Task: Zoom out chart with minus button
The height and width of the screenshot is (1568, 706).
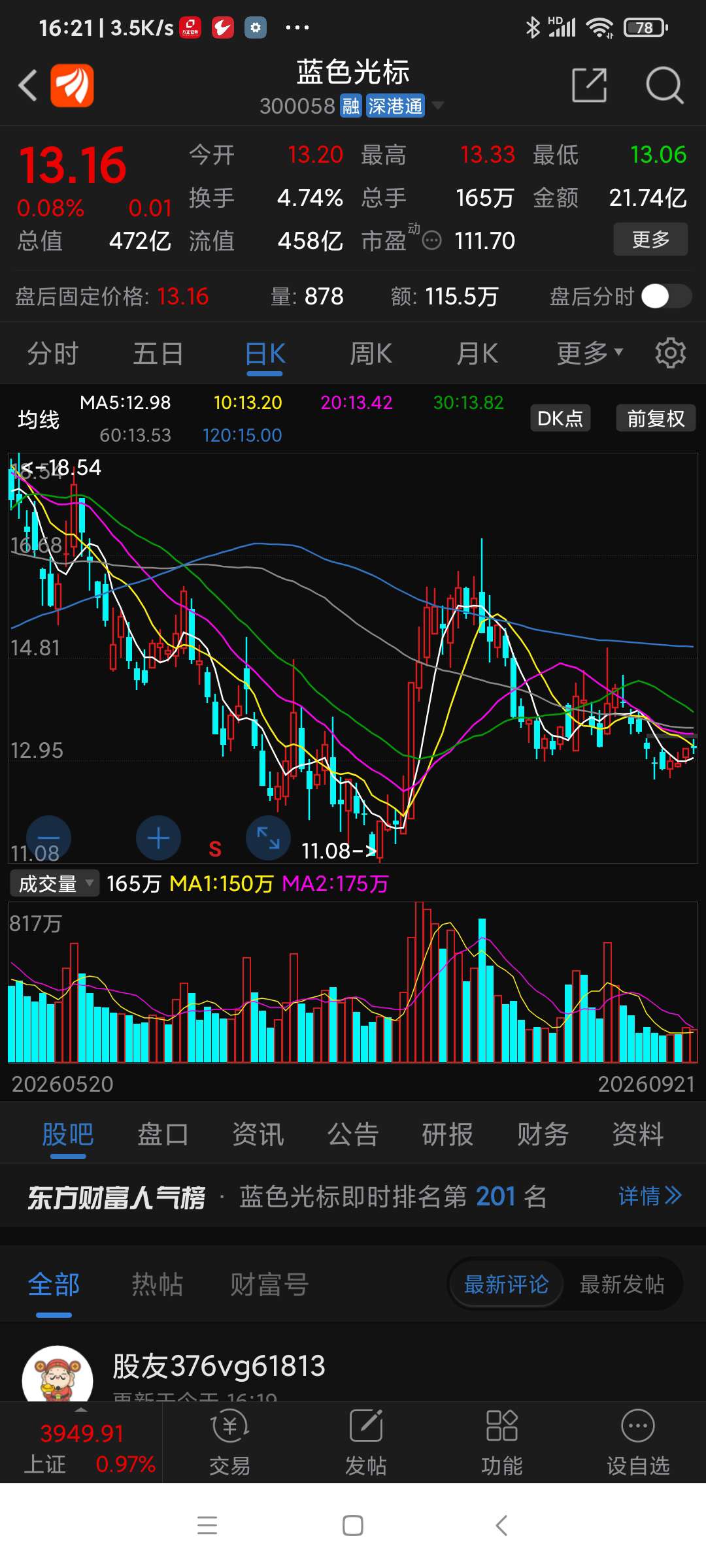Action: click(48, 838)
